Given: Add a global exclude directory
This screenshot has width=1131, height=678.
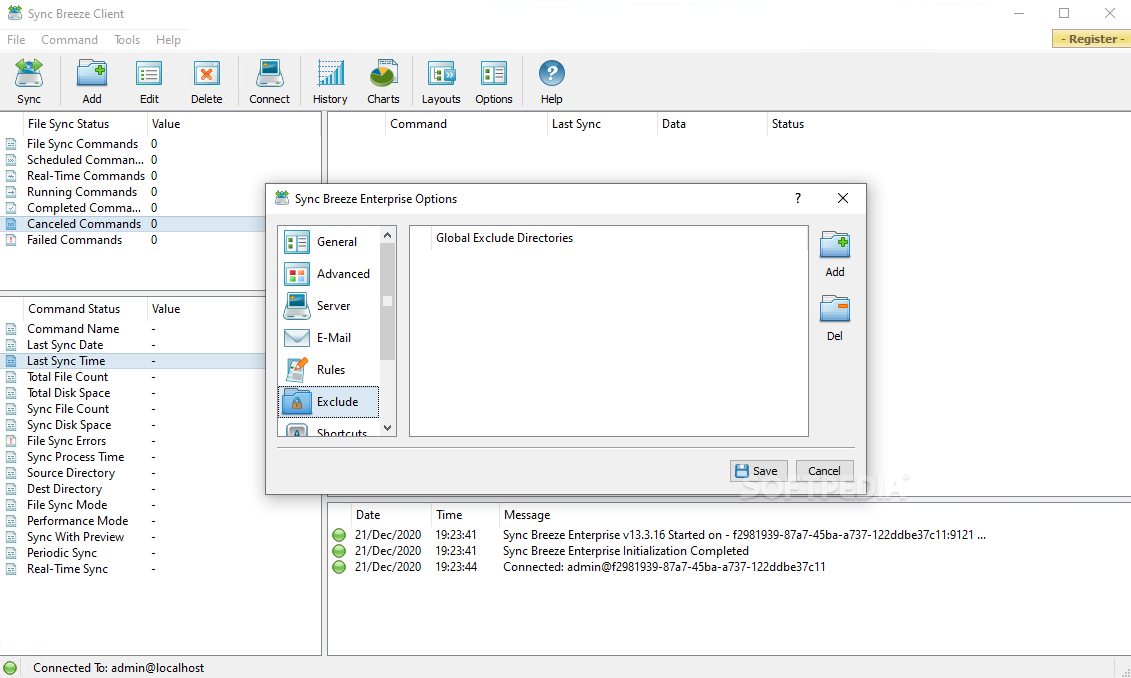Looking at the screenshot, I should pyautogui.click(x=835, y=254).
